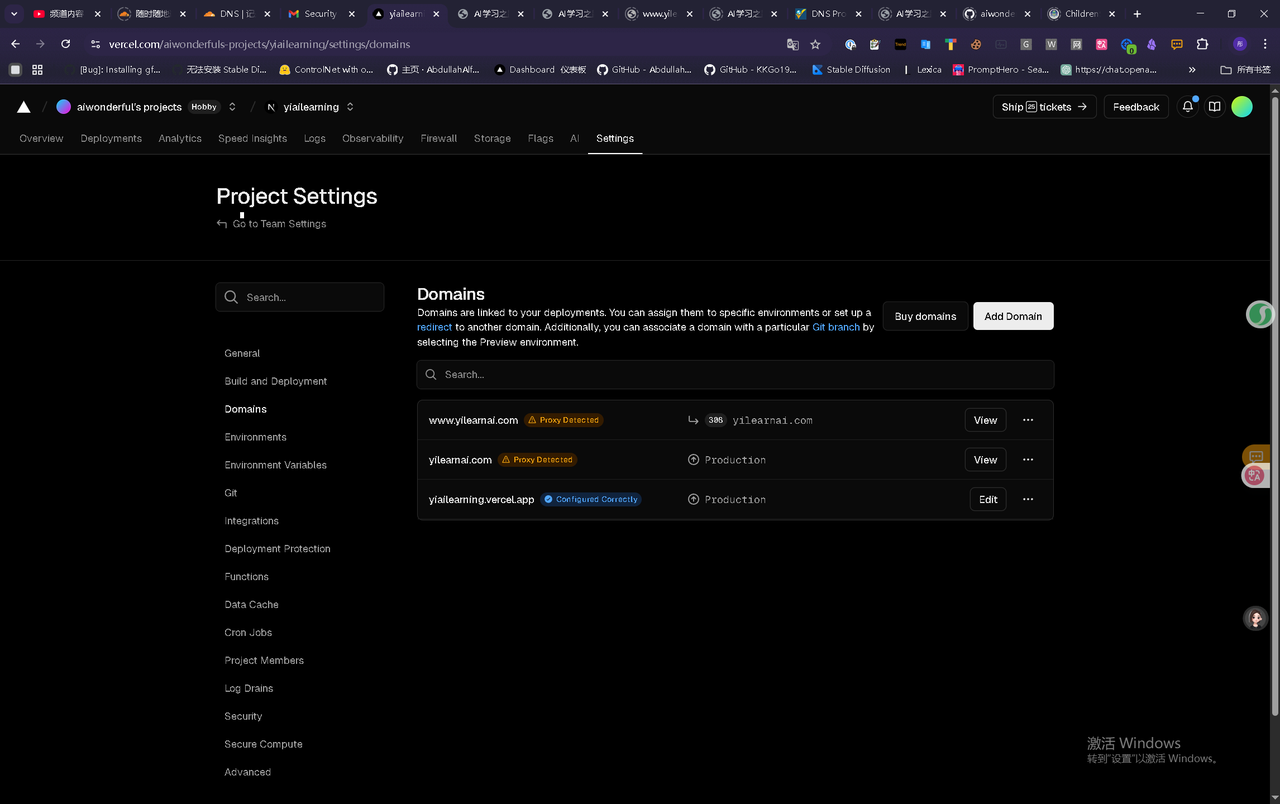Open more options for www.yilearnai.com
This screenshot has height=804, width=1280.
tap(1028, 420)
